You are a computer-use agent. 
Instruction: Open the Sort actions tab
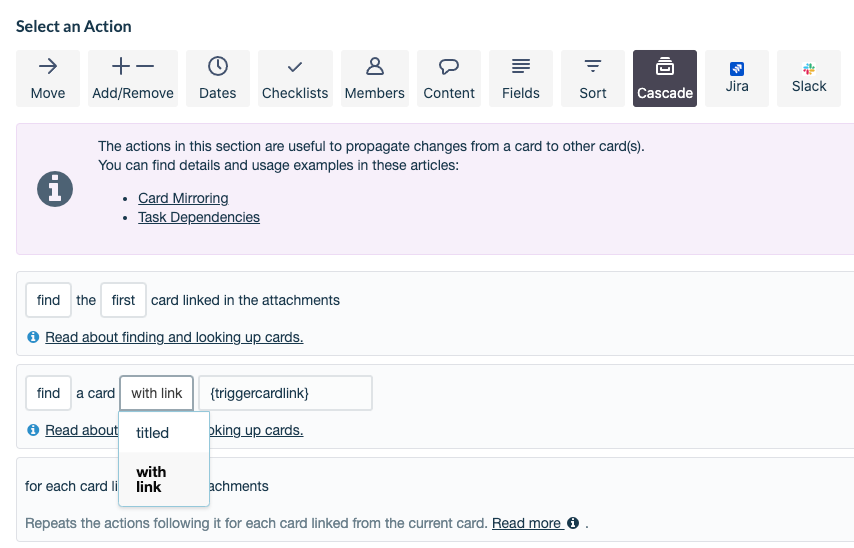(593, 78)
